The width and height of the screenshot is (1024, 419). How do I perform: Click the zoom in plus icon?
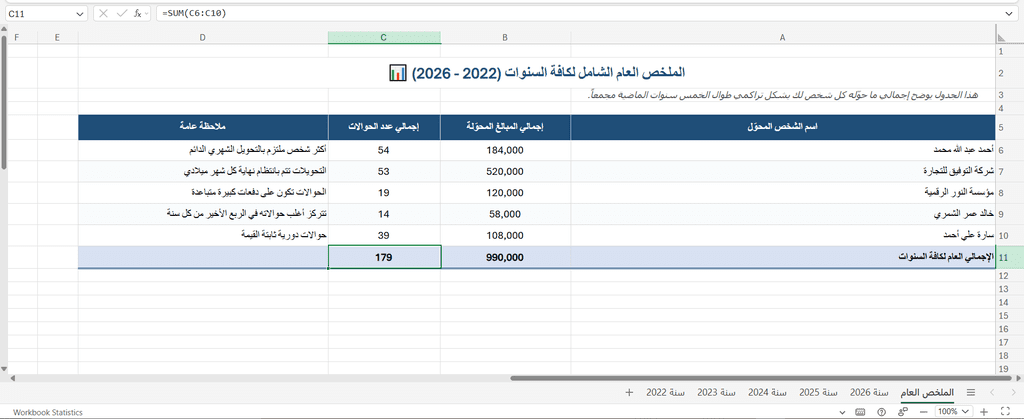click(984, 412)
